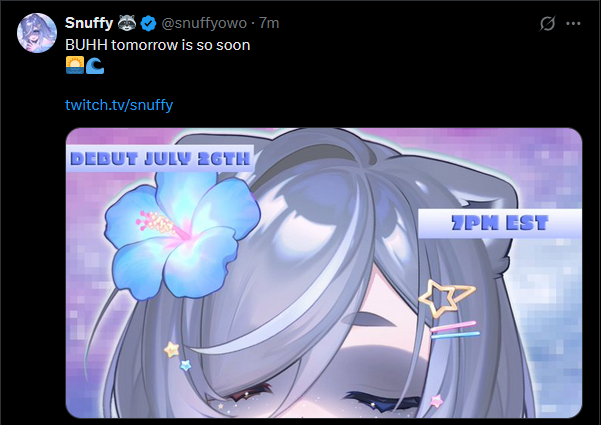Click the character's closed blue eyelashes
This screenshot has width=601, height=425.
coord(383,402)
